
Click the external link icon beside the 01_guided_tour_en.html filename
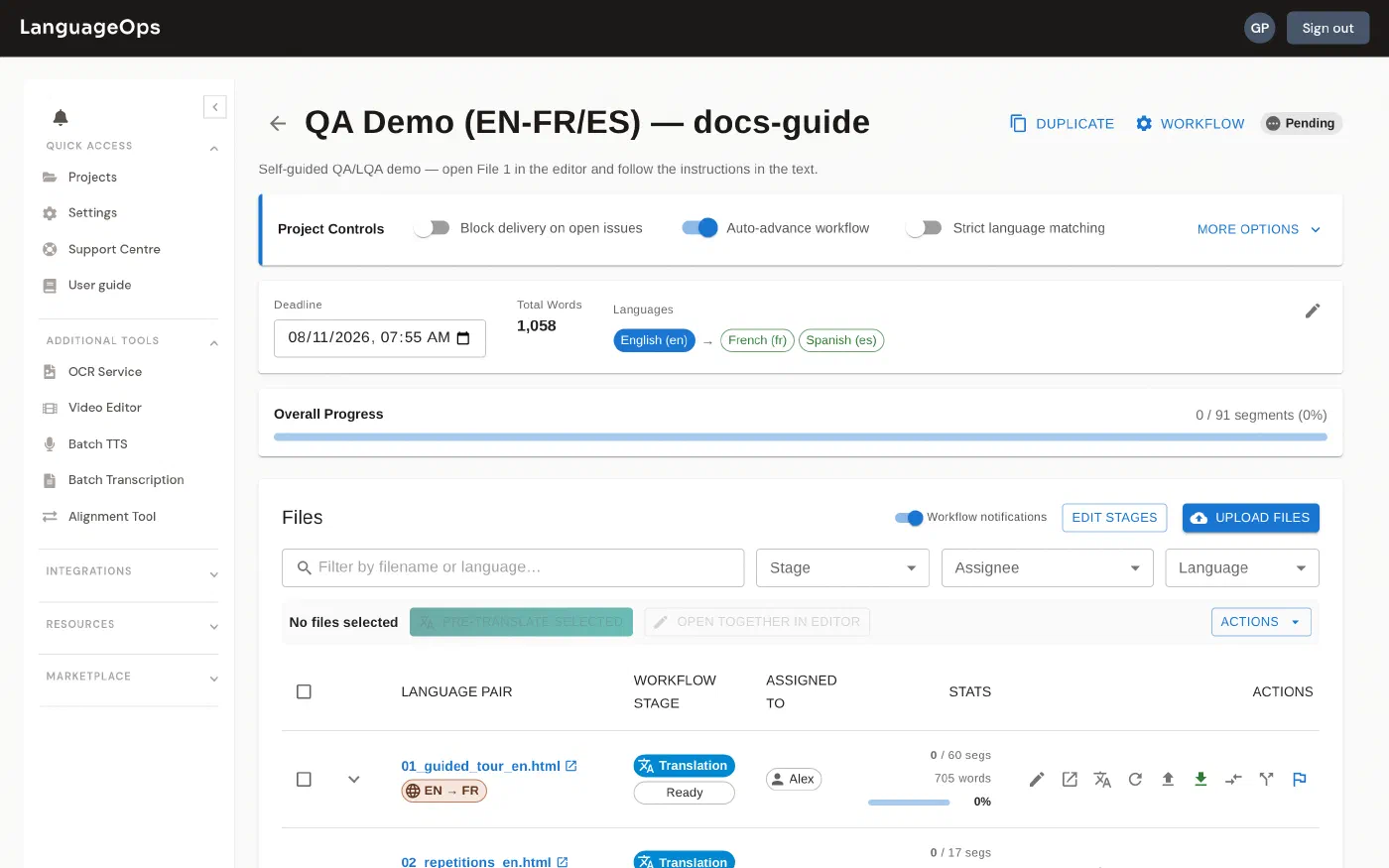coord(571,766)
